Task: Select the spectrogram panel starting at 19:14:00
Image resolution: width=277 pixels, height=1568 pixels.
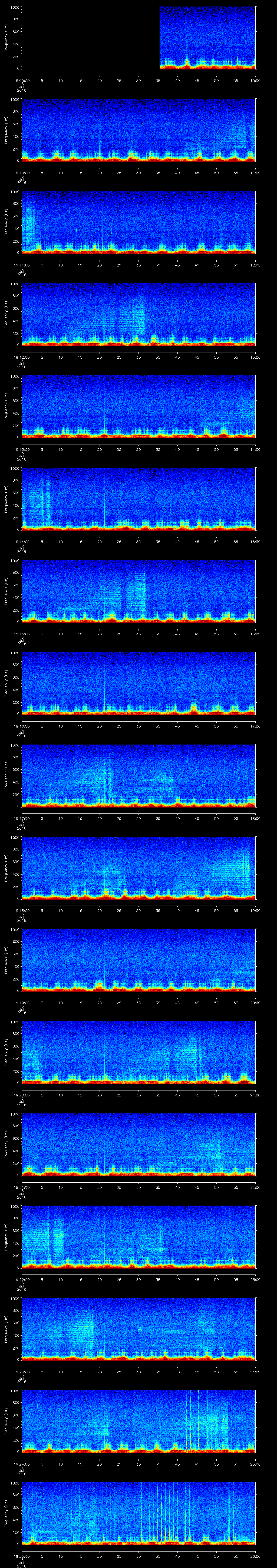Action: [138, 499]
